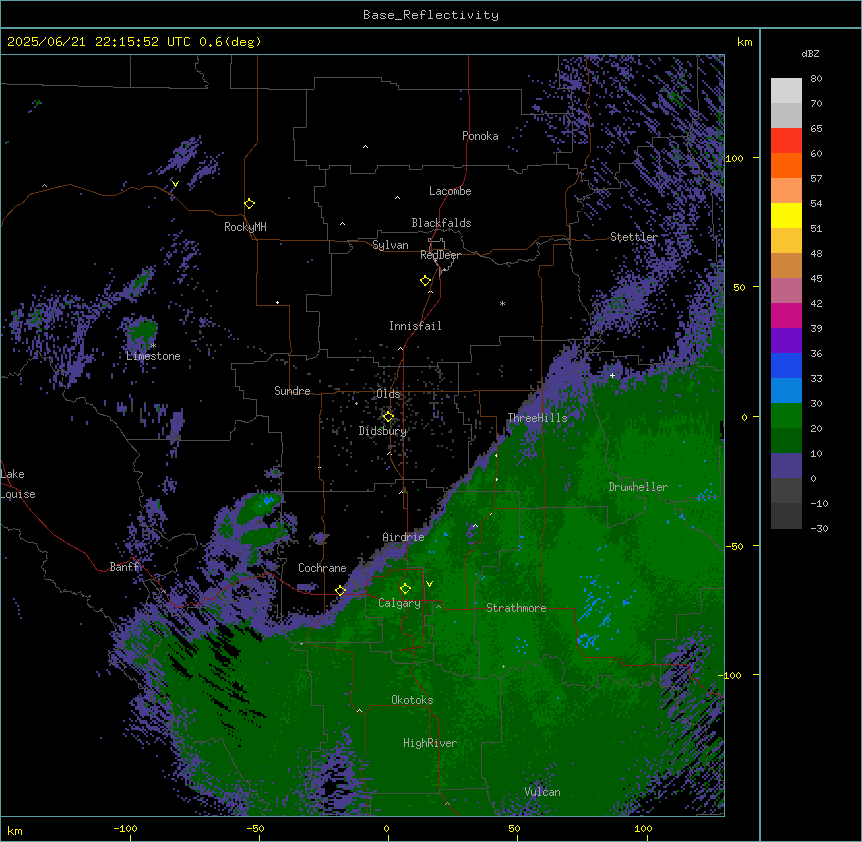The width and height of the screenshot is (862, 842).
Task: Select the light blue 30-33 dBZ swatch
Action: click(786, 391)
